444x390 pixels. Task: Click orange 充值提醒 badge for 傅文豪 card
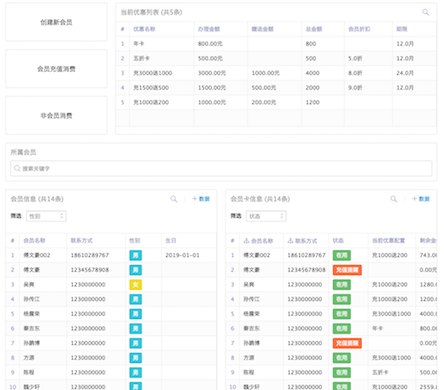347,270
